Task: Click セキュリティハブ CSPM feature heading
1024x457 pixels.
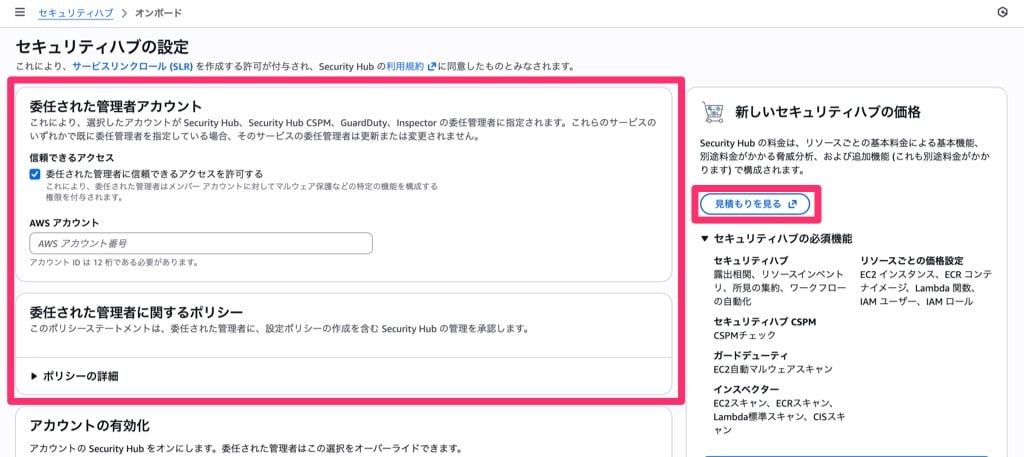Action: [765, 322]
